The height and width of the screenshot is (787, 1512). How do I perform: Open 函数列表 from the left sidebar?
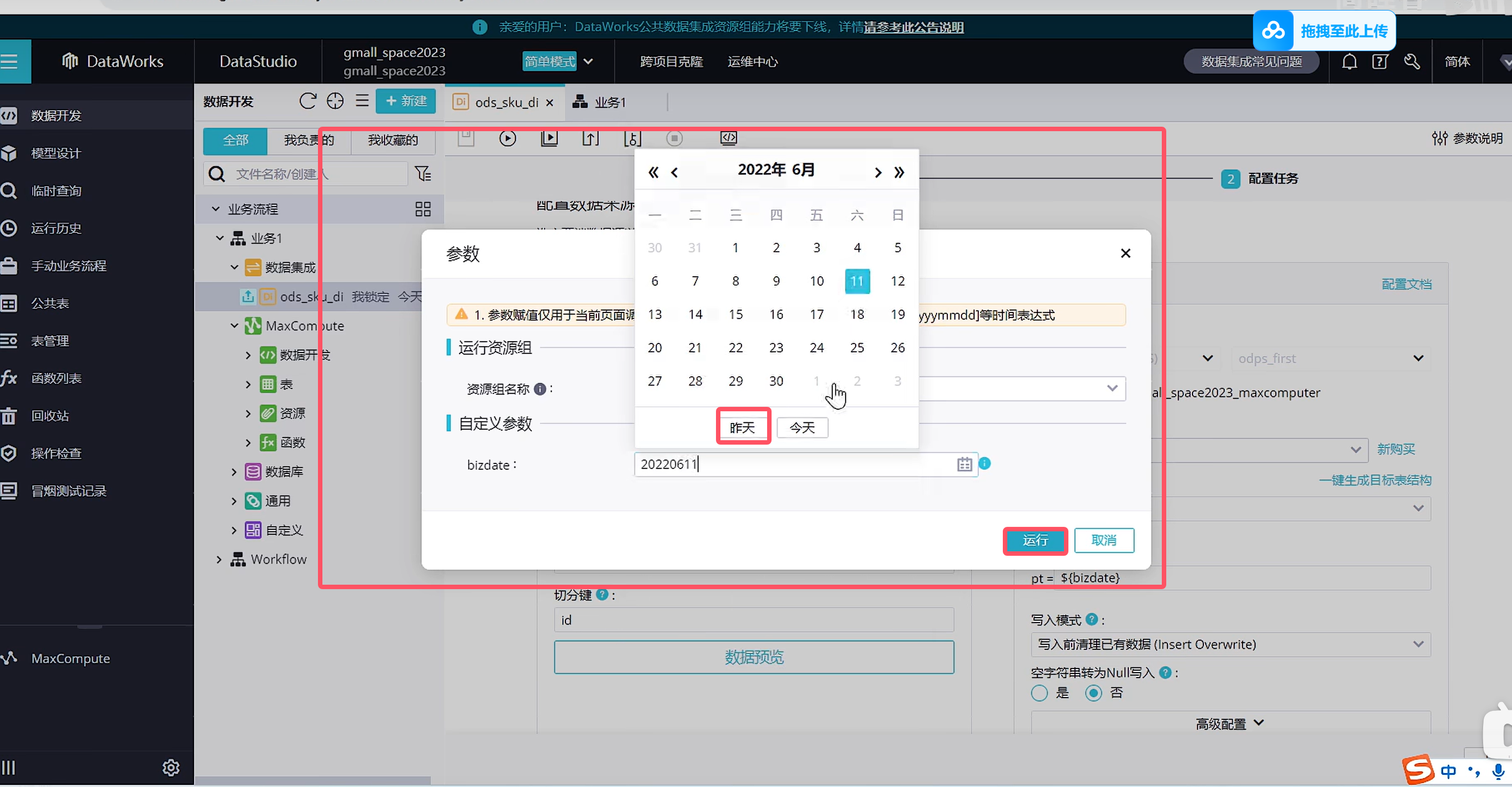[56, 378]
